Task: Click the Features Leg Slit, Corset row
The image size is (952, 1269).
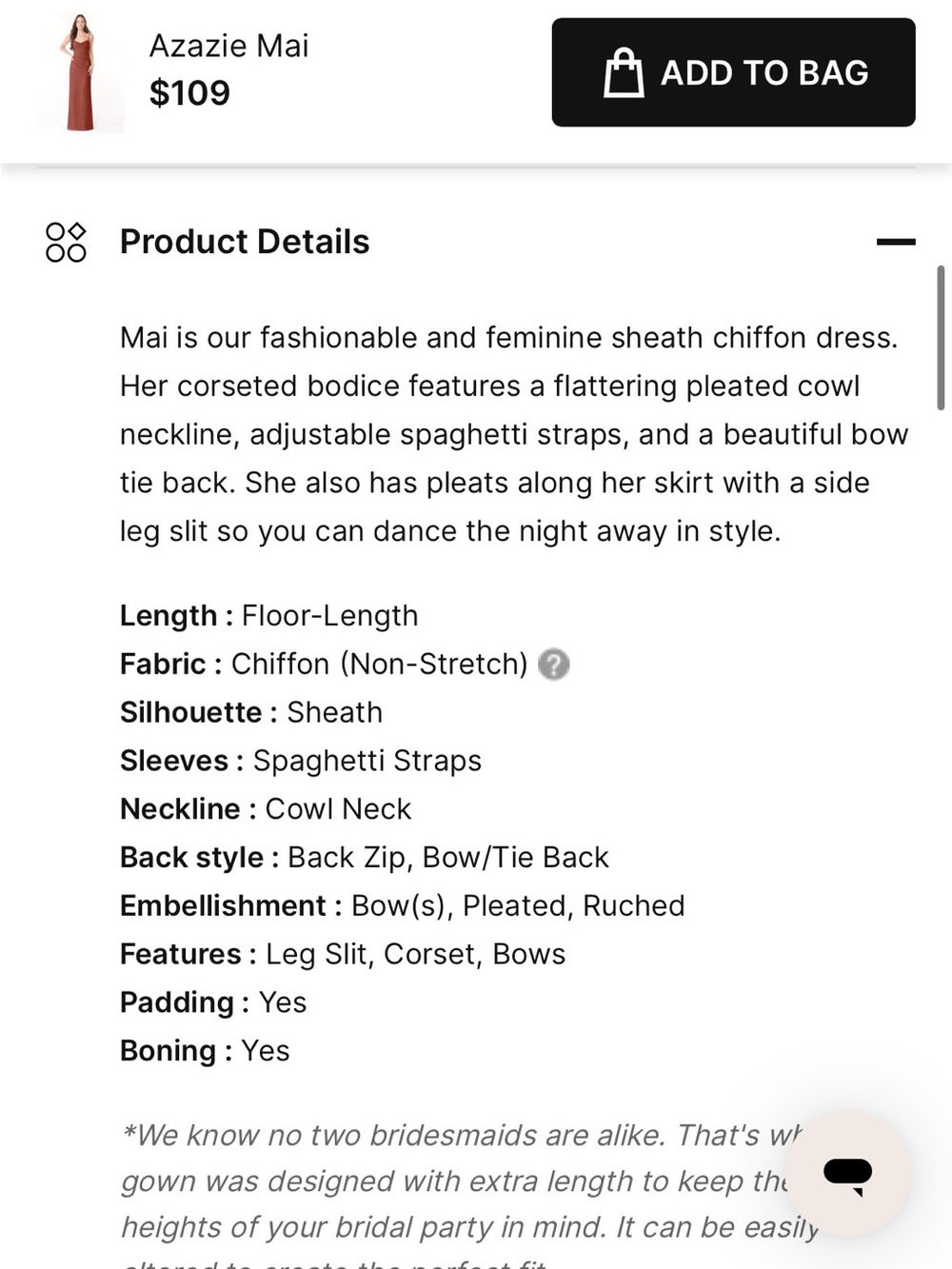Action: click(343, 954)
